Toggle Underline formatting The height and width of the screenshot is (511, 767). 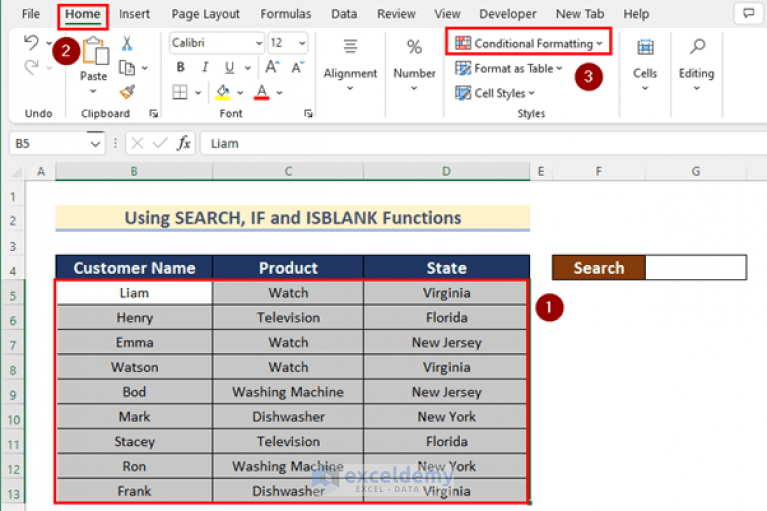(x=229, y=67)
